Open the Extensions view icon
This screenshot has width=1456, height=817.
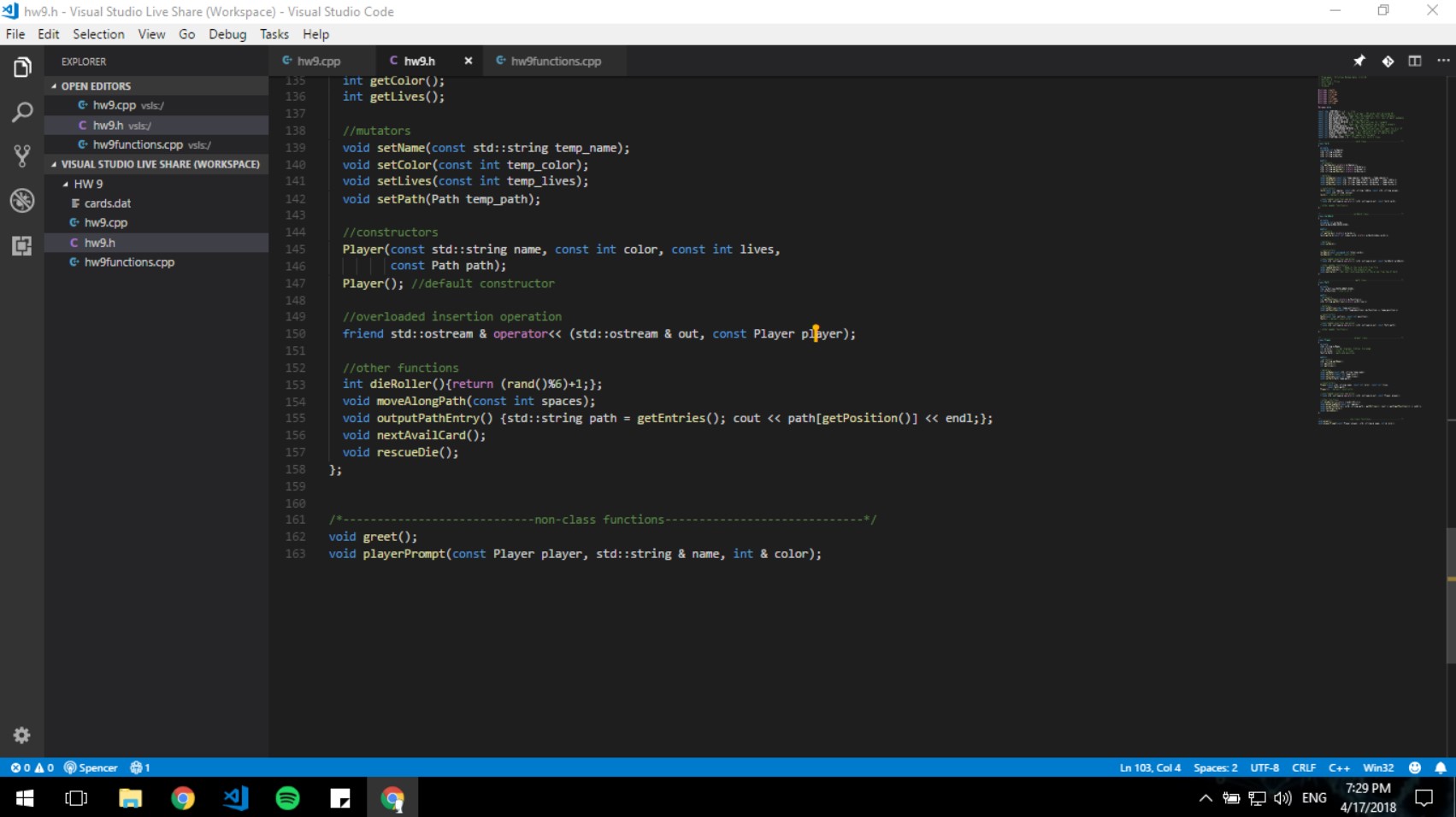pyautogui.click(x=21, y=245)
